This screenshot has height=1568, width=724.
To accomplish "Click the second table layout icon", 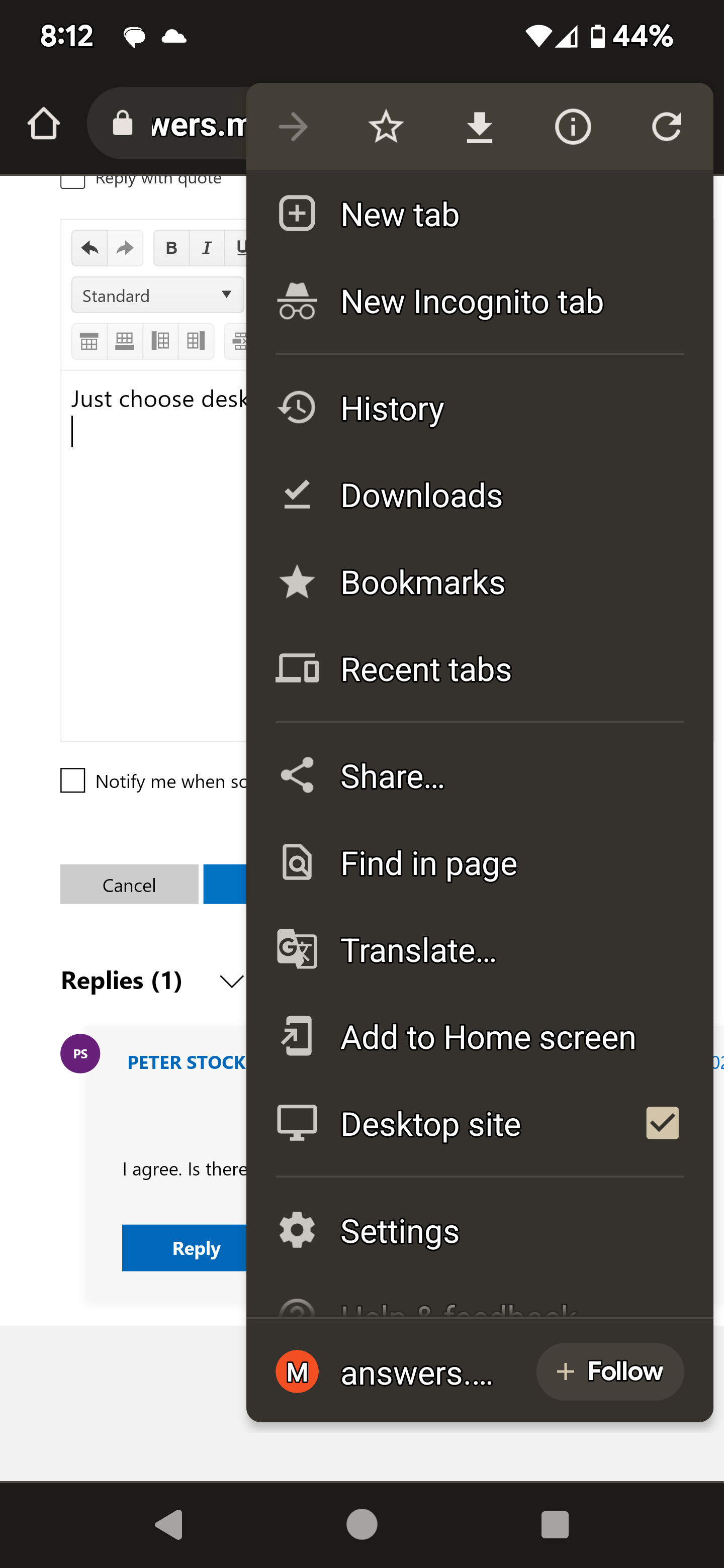I will (125, 341).
